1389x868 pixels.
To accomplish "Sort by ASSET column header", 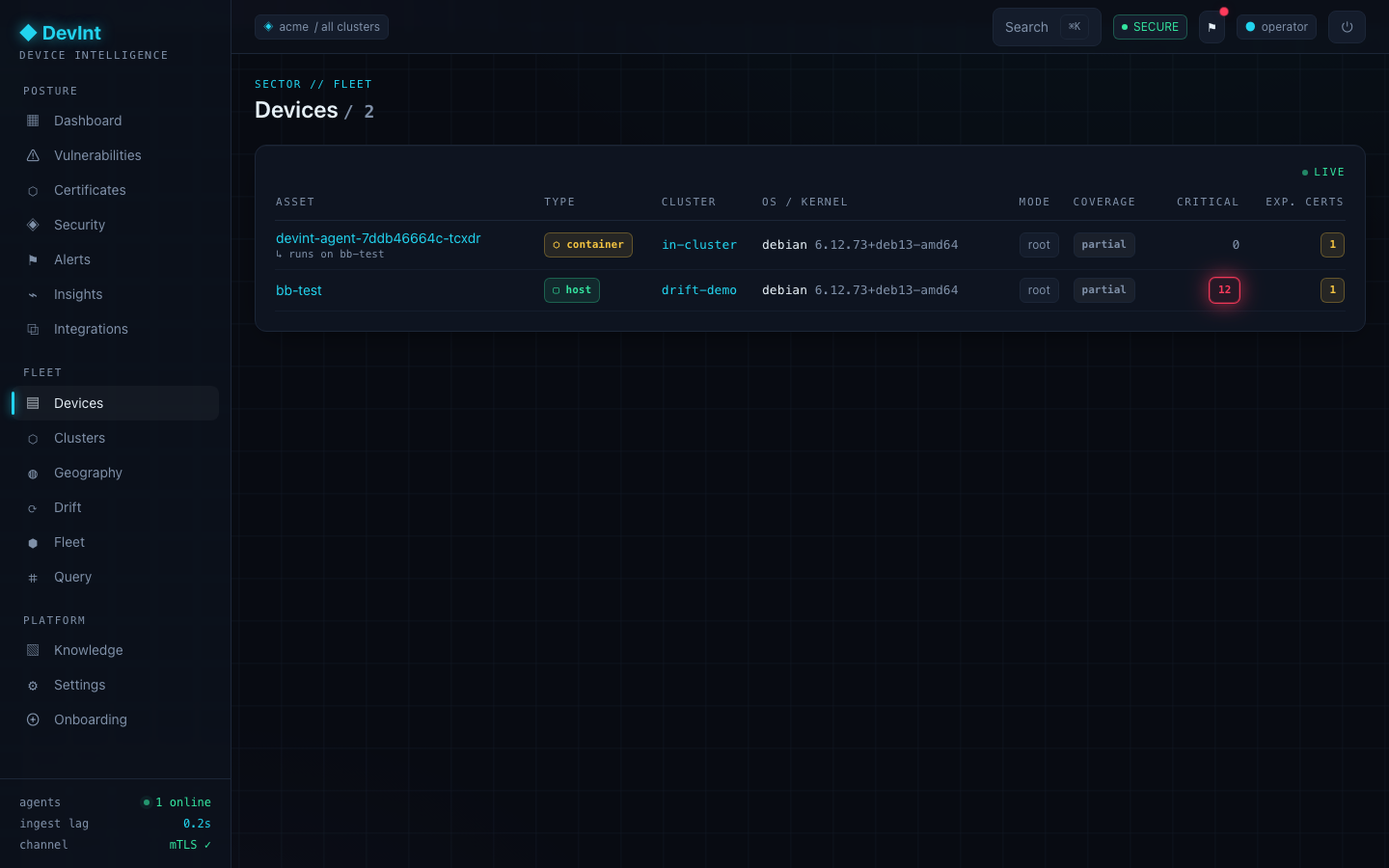I will (x=295, y=202).
